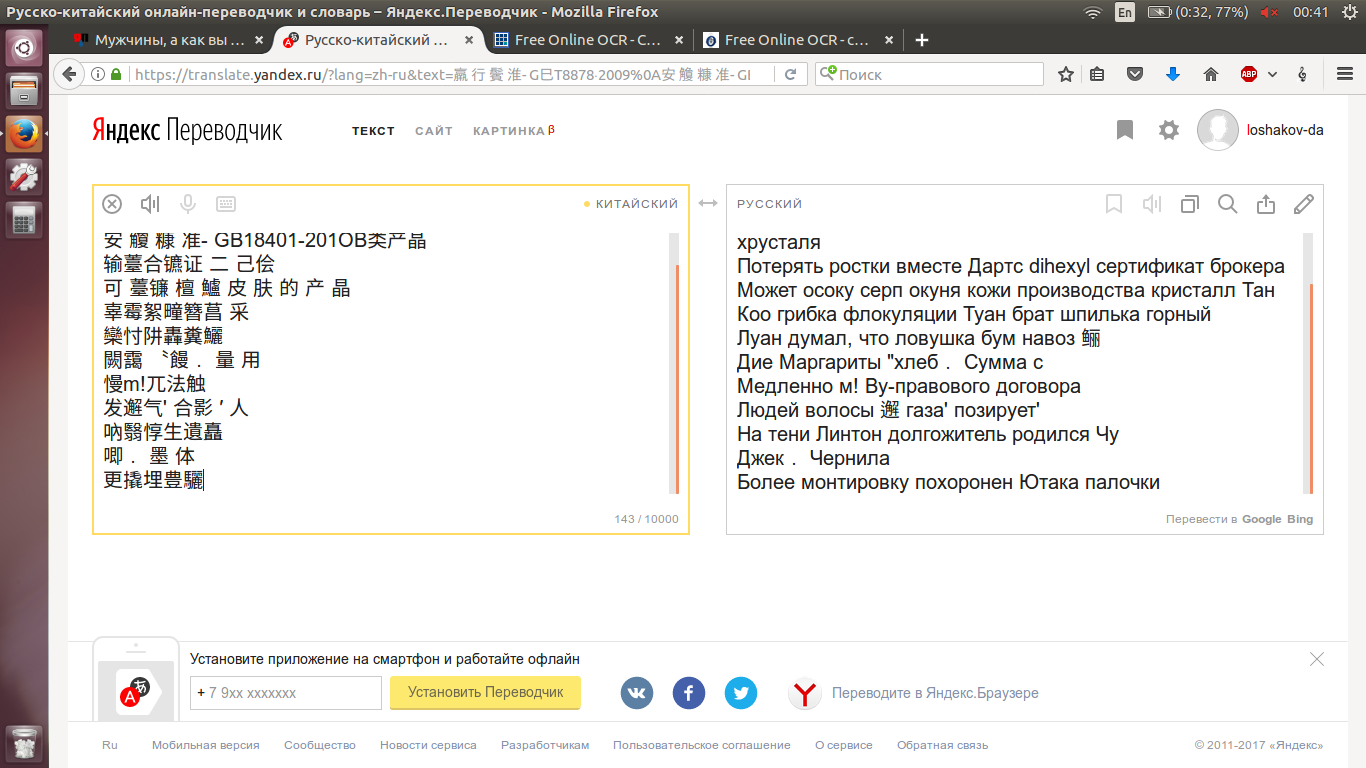Click inside the Chinese source text area
This screenshot has height=768, width=1366.
pos(385,361)
